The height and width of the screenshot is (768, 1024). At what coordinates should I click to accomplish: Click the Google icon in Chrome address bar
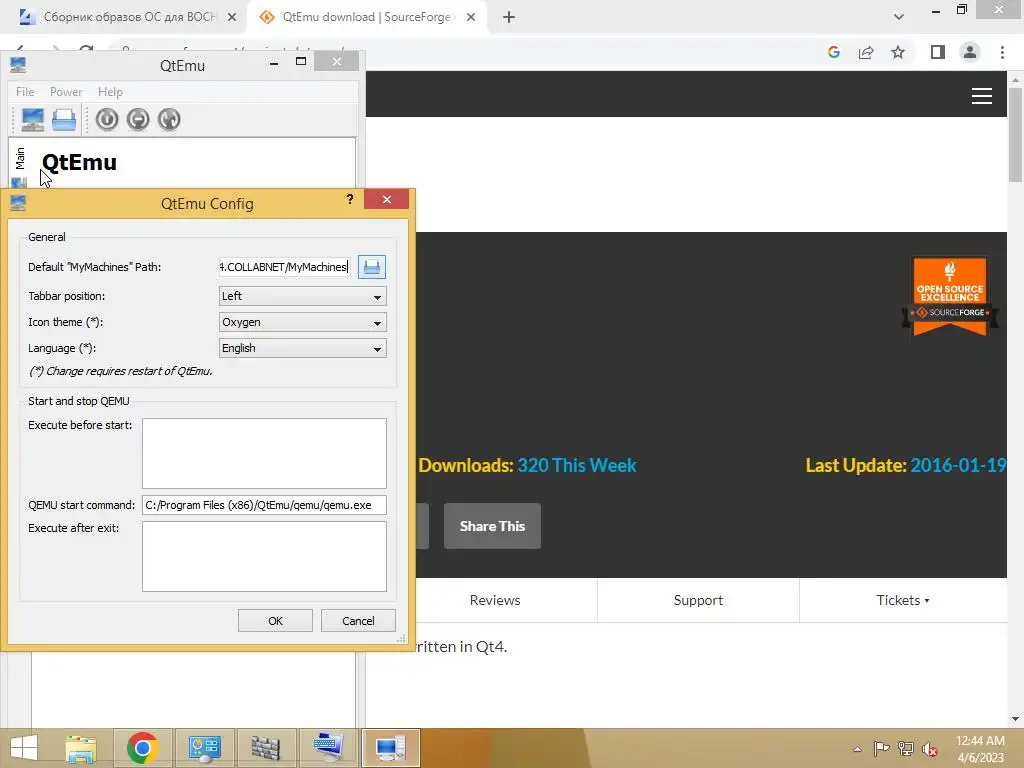[x=833, y=52]
